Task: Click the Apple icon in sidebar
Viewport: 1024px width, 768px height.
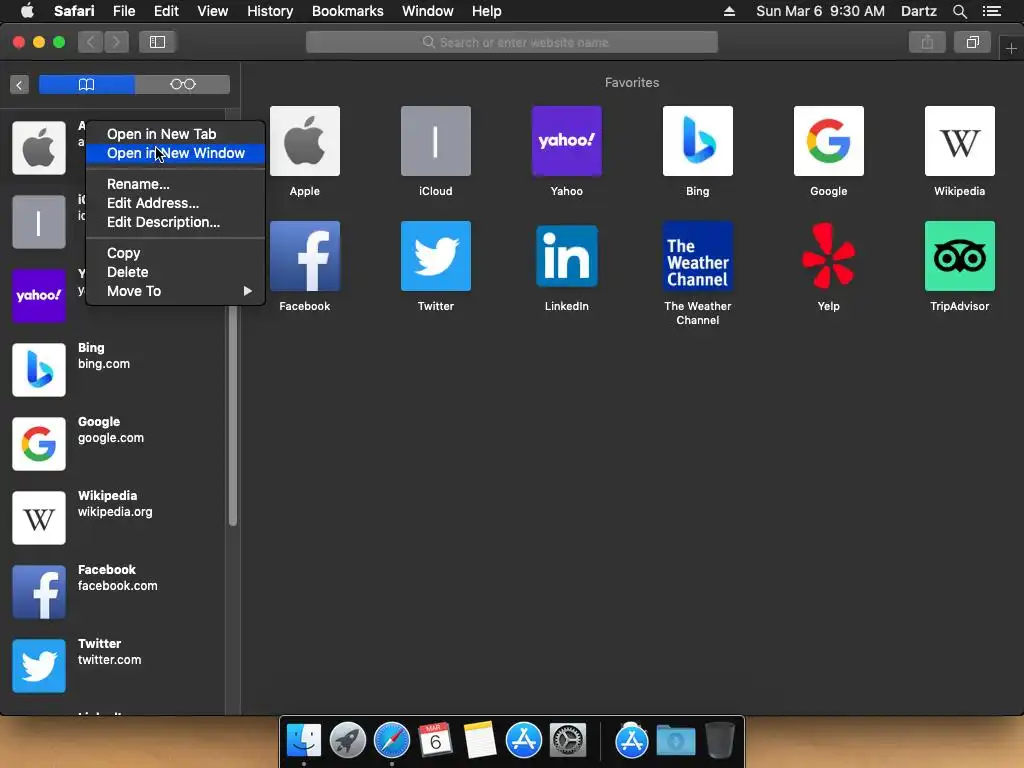Action: [x=39, y=148]
